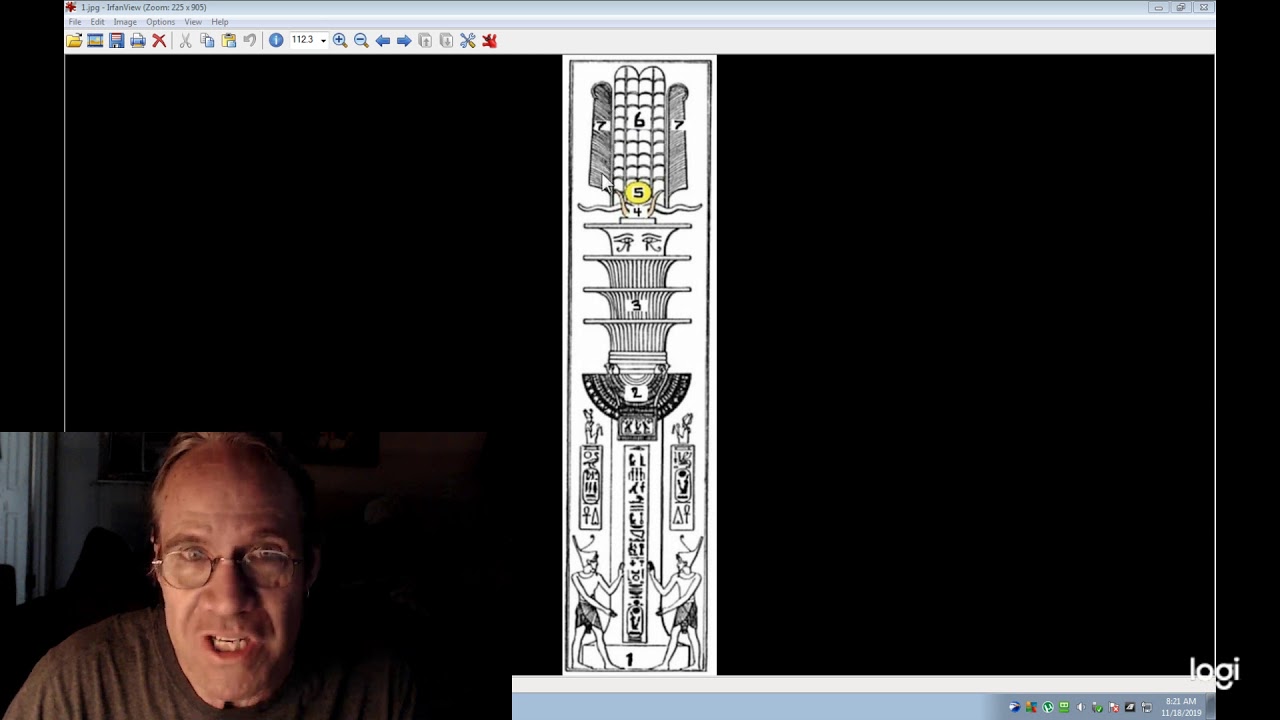Open the Help menu
This screenshot has height=720, width=1280.
(220, 22)
